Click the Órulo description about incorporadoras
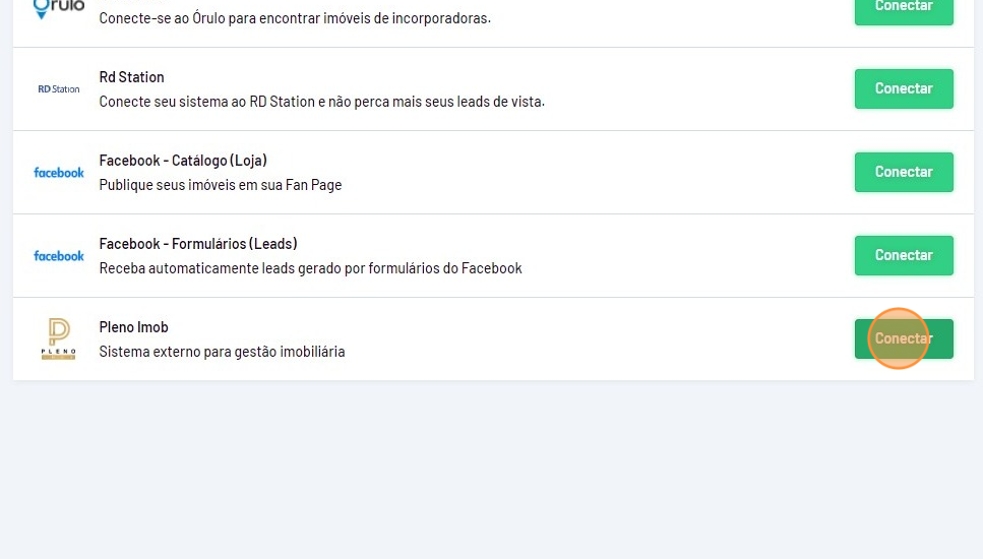 point(295,18)
